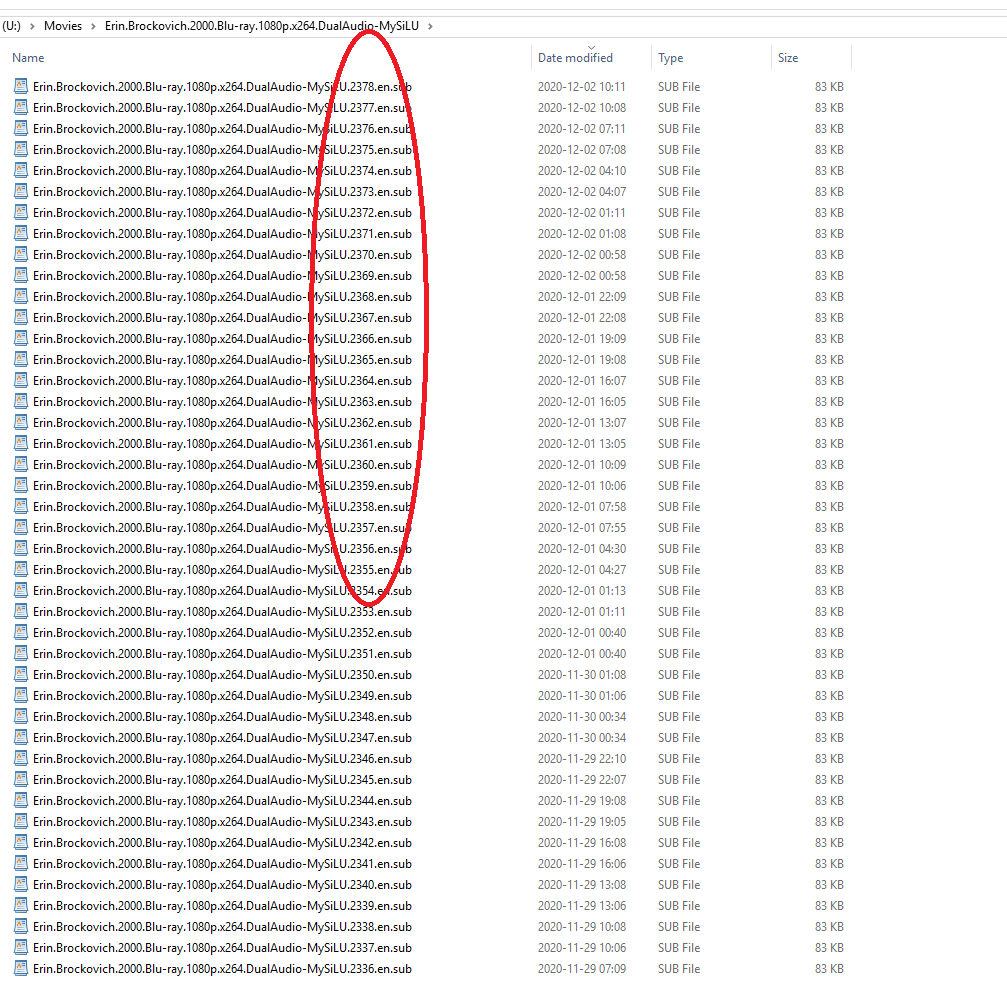Expand the chevron after Movies in breadcrumb
Viewport: 1007px width, 995px height.
pos(93,26)
